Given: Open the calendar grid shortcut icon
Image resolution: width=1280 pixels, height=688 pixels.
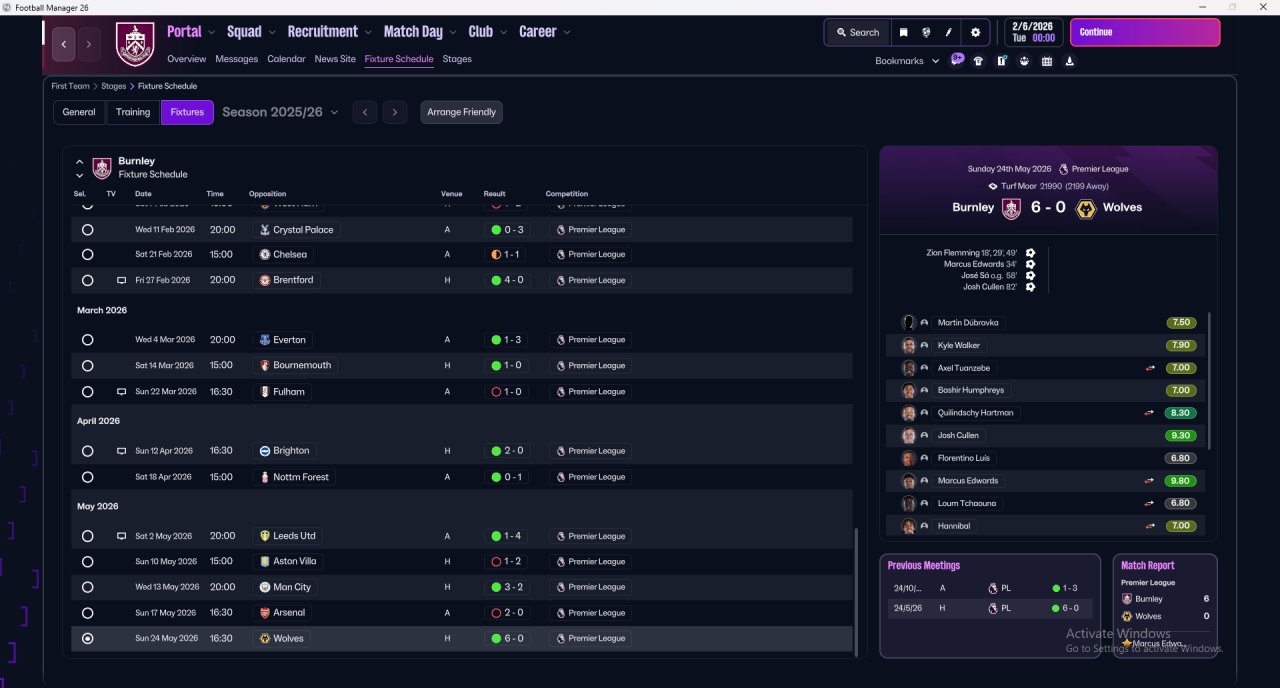Looking at the screenshot, I should click(x=1047, y=61).
